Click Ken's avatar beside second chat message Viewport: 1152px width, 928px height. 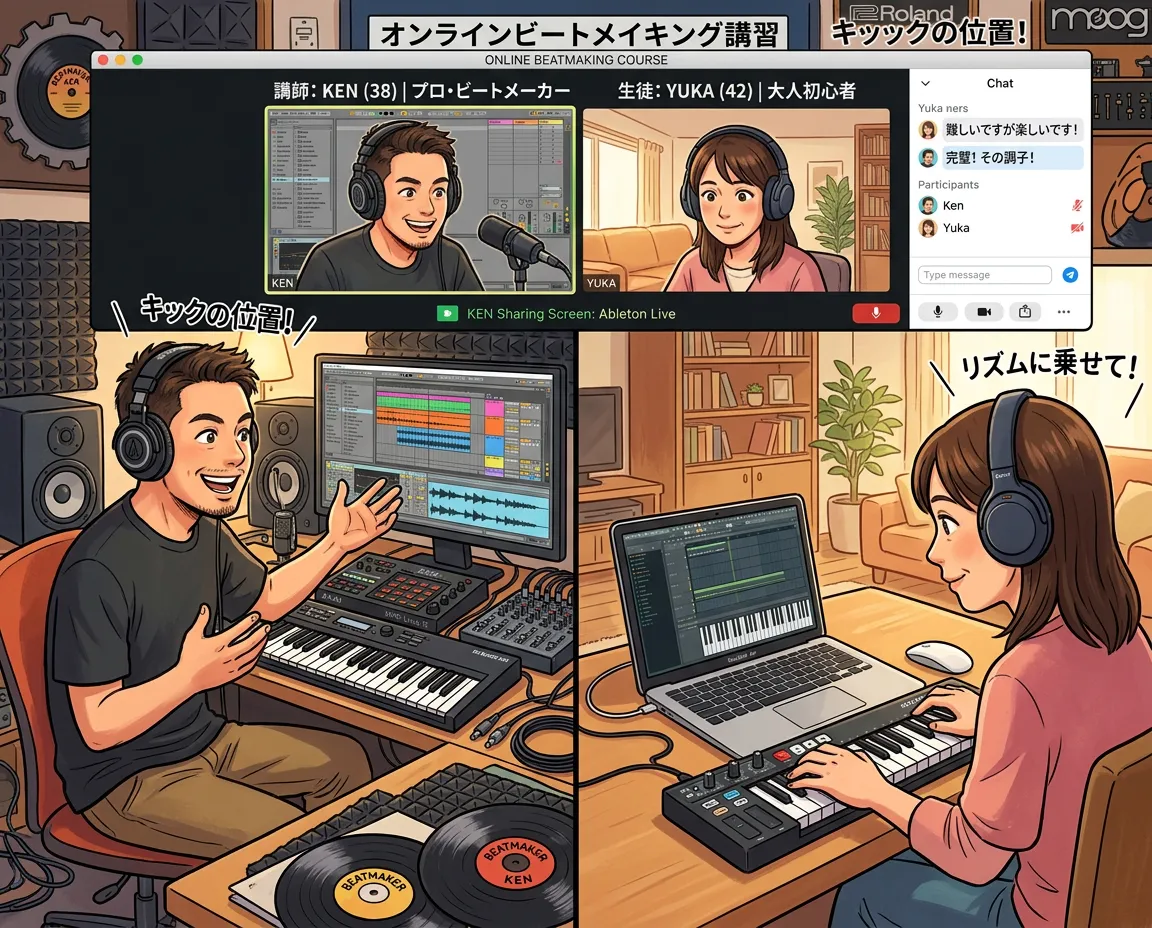point(928,157)
